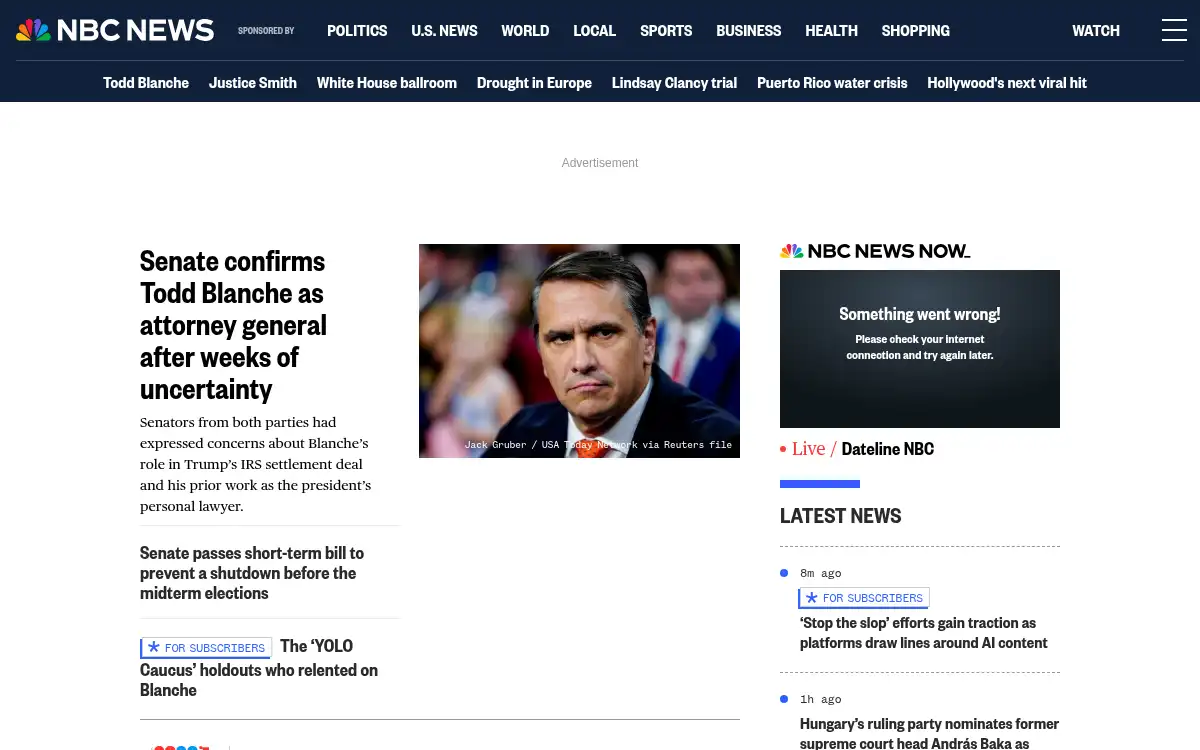This screenshot has height=750, width=1200.
Task: Open the Lindsay Clancy trial topic
Action: (x=674, y=83)
